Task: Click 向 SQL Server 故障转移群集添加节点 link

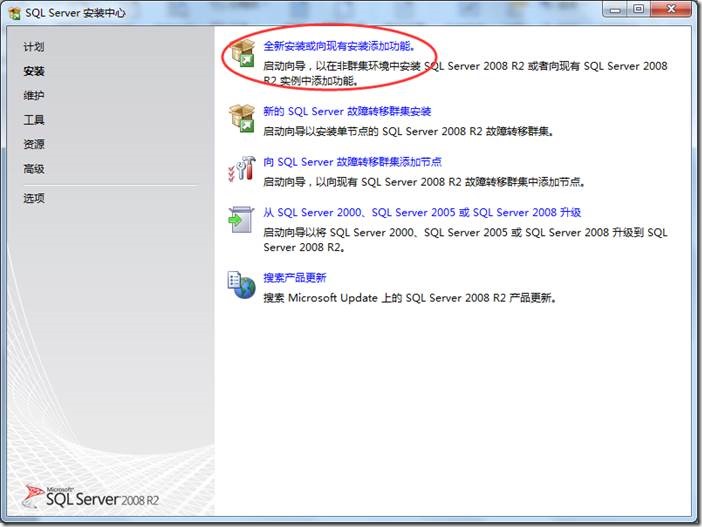Action: (x=353, y=162)
